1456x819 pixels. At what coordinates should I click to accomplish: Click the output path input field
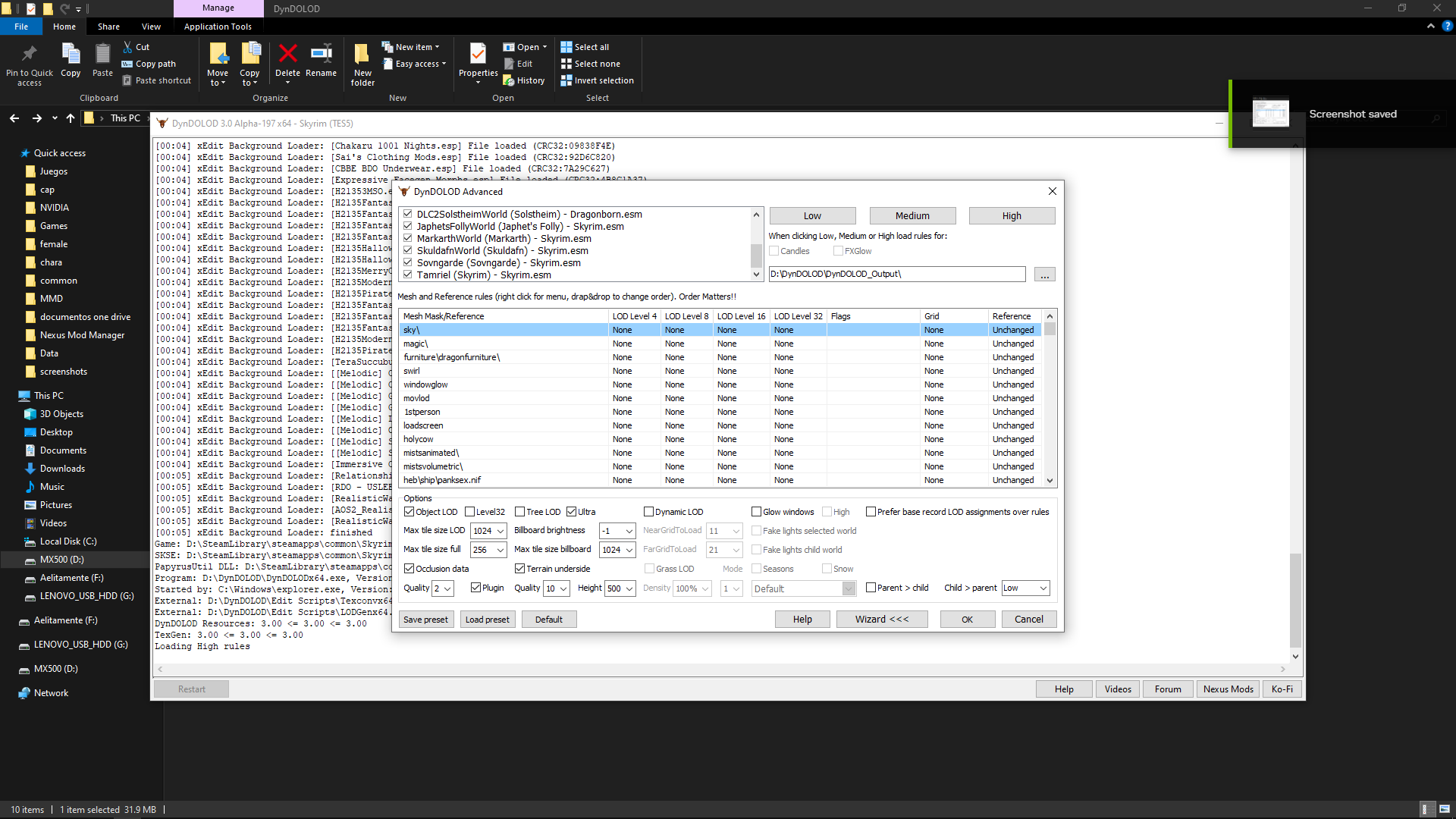[896, 275]
